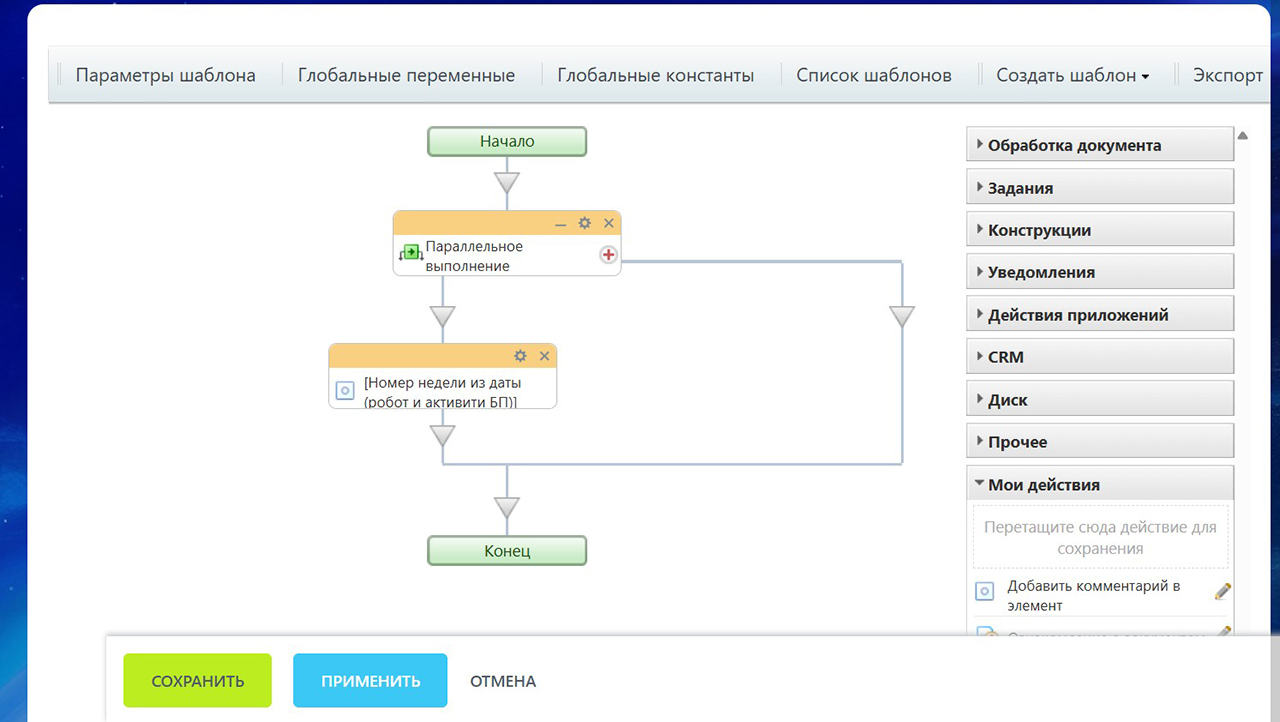Click the Отмена link
The width and height of the screenshot is (1280, 722).
503,681
